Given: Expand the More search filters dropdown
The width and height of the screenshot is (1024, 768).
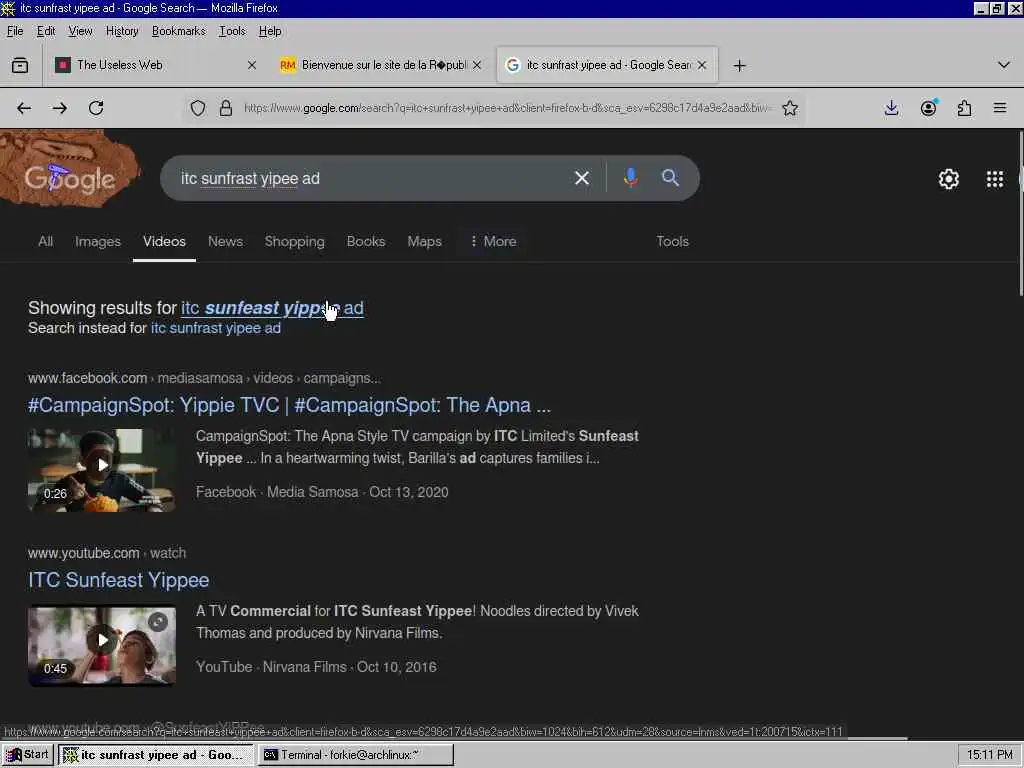Looking at the screenshot, I should click(x=493, y=242).
